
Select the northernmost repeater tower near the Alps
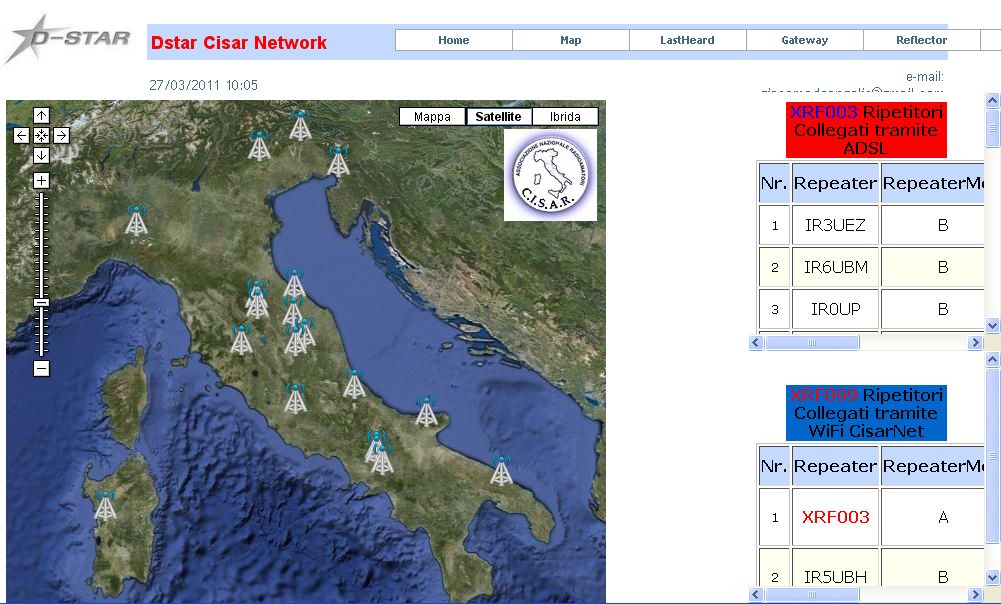(300, 125)
